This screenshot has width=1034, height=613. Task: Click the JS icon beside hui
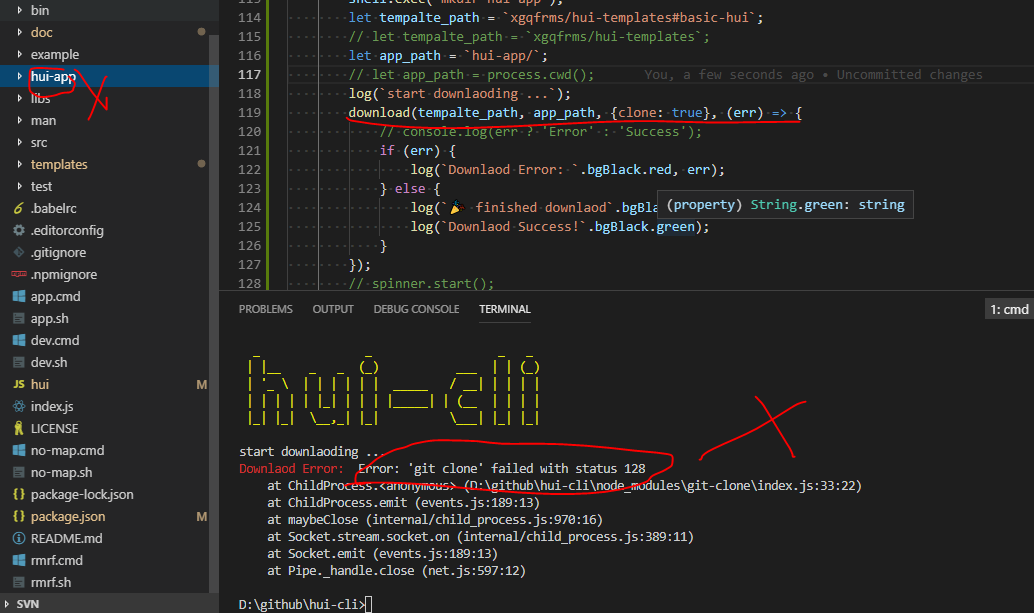pos(18,384)
